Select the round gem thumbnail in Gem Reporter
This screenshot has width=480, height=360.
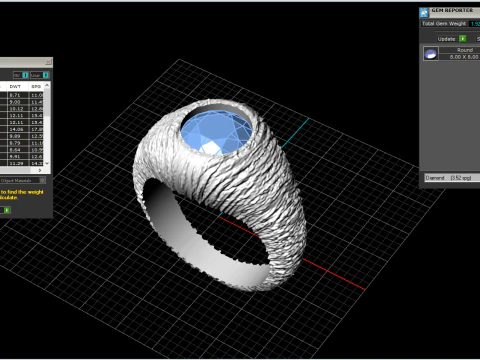click(430, 54)
